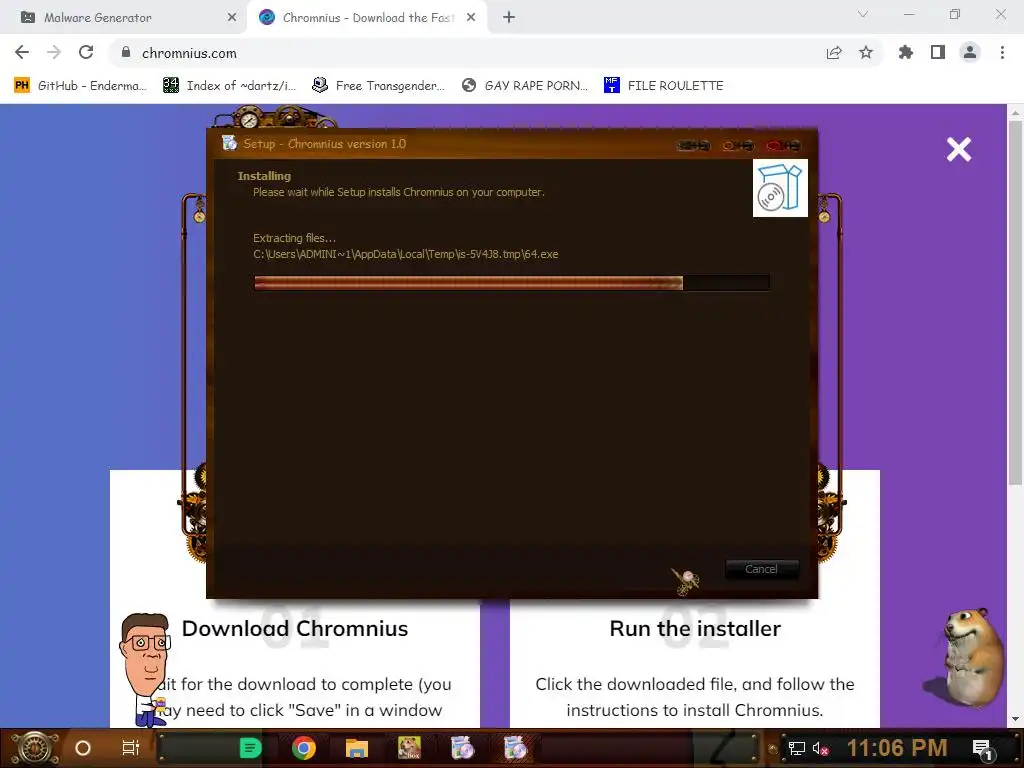The width and height of the screenshot is (1024, 768).
Task: Select first setup installer taskbar icon
Action: point(462,748)
